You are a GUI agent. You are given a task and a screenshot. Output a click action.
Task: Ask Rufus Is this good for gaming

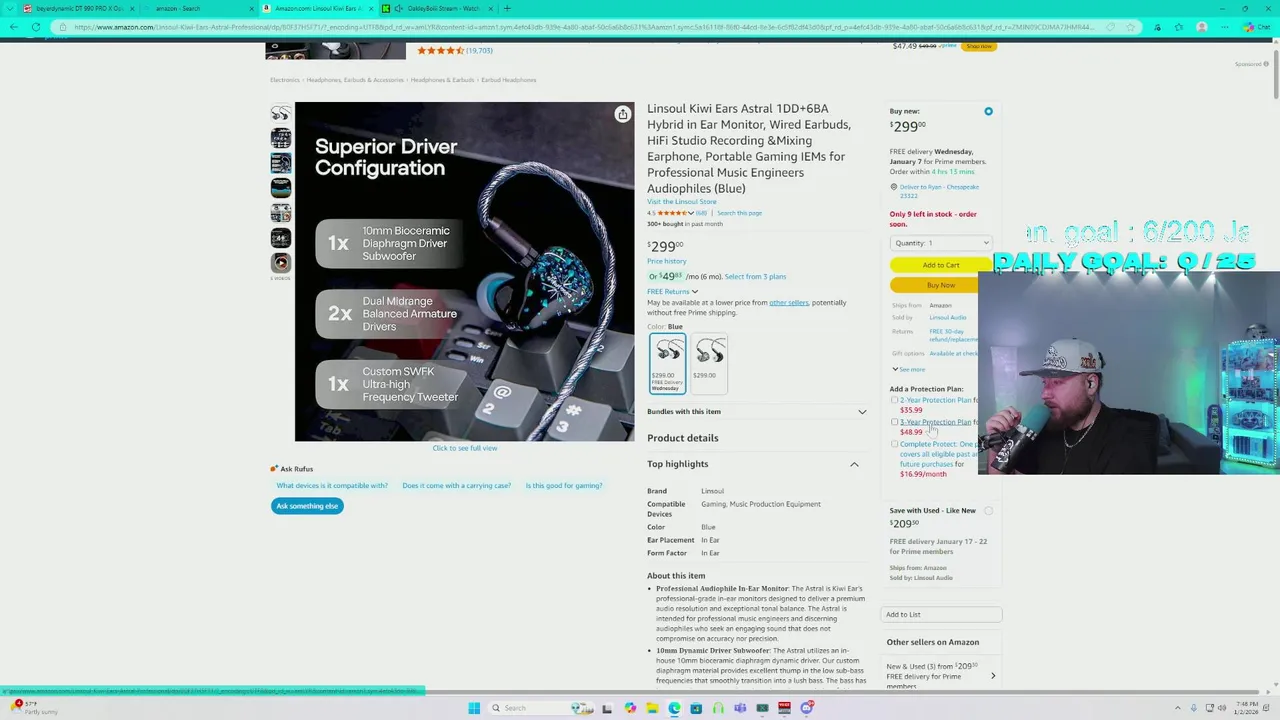[x=564, y=486]
